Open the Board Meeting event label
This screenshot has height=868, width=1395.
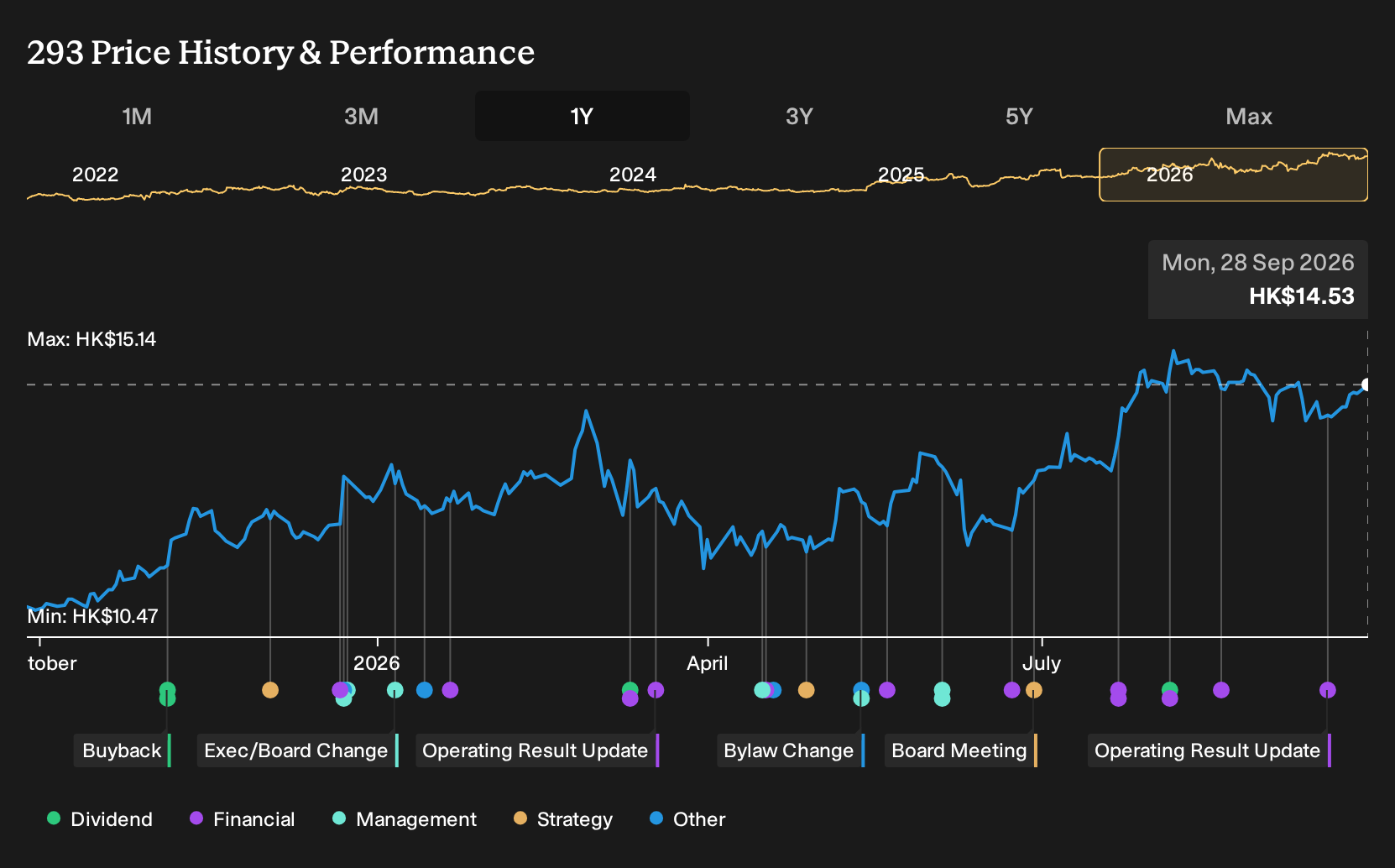pyautogui.click(x=960, y=750)
